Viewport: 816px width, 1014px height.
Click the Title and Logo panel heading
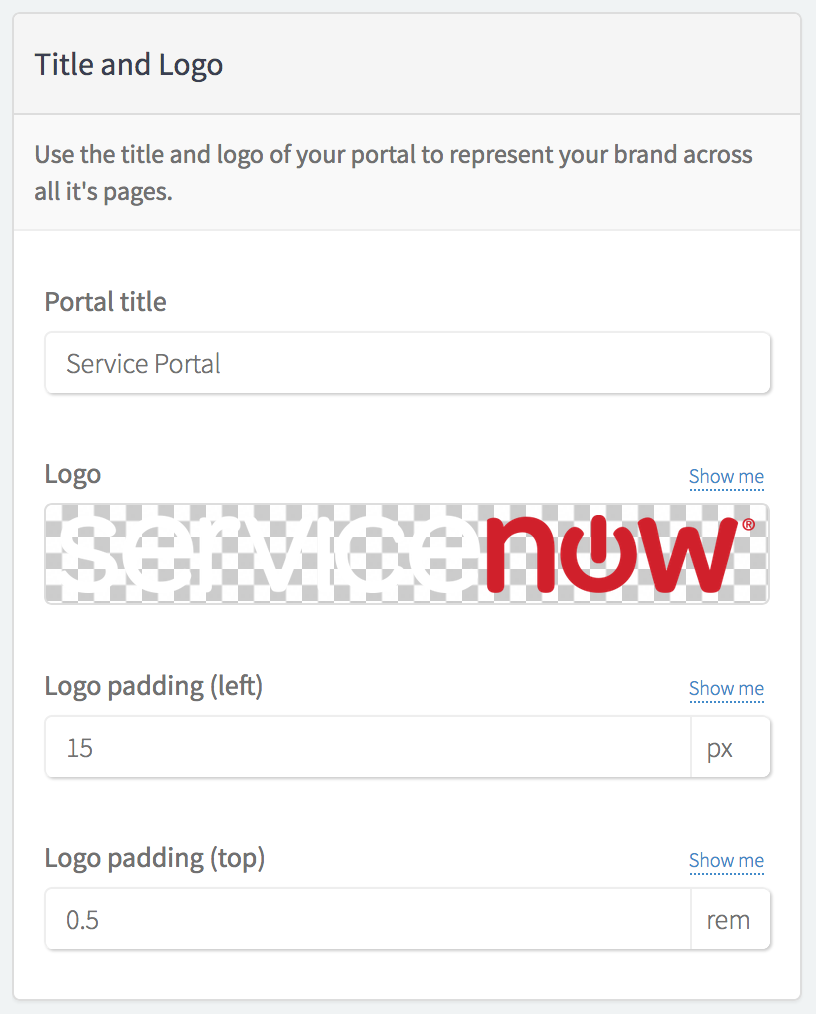point(129,65)
